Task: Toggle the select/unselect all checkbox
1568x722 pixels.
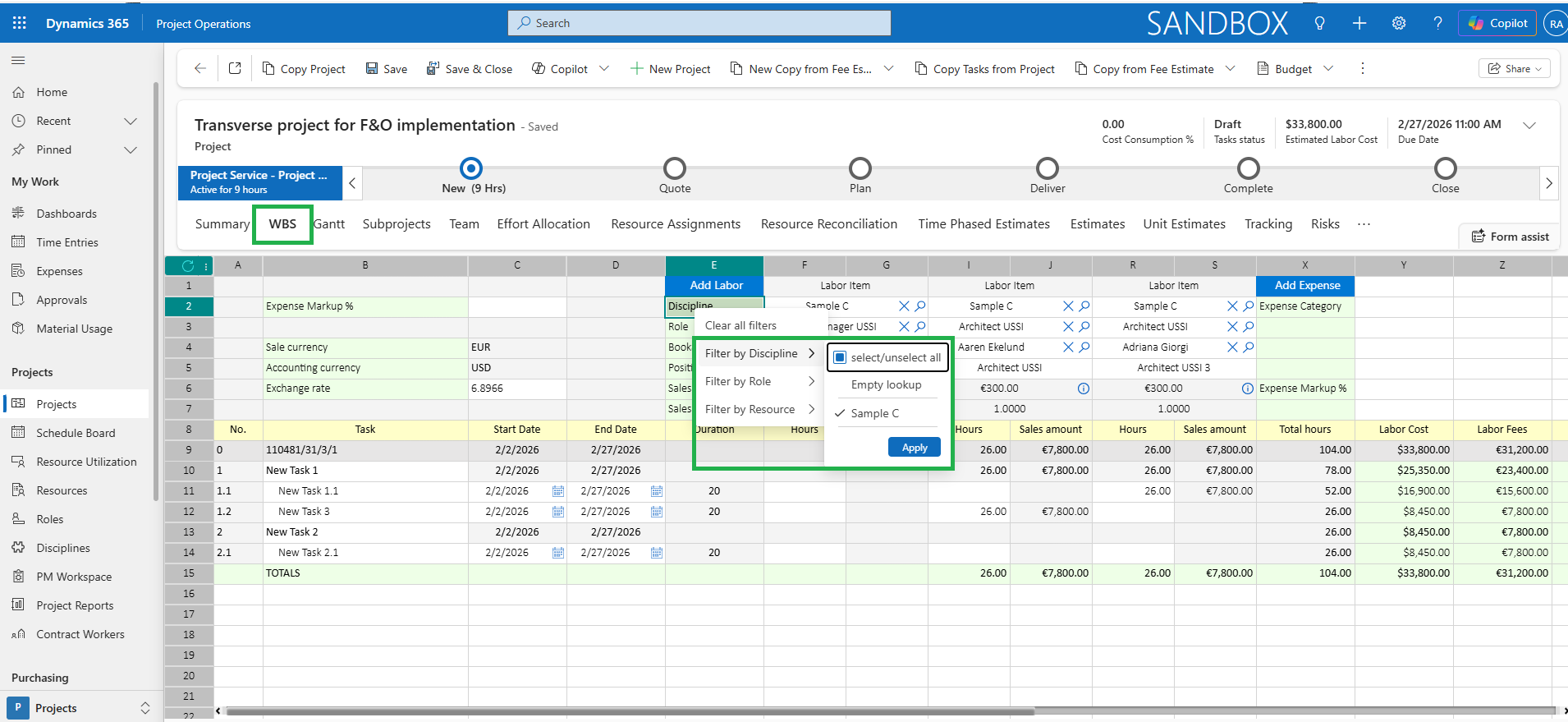Action: (840, 357)
